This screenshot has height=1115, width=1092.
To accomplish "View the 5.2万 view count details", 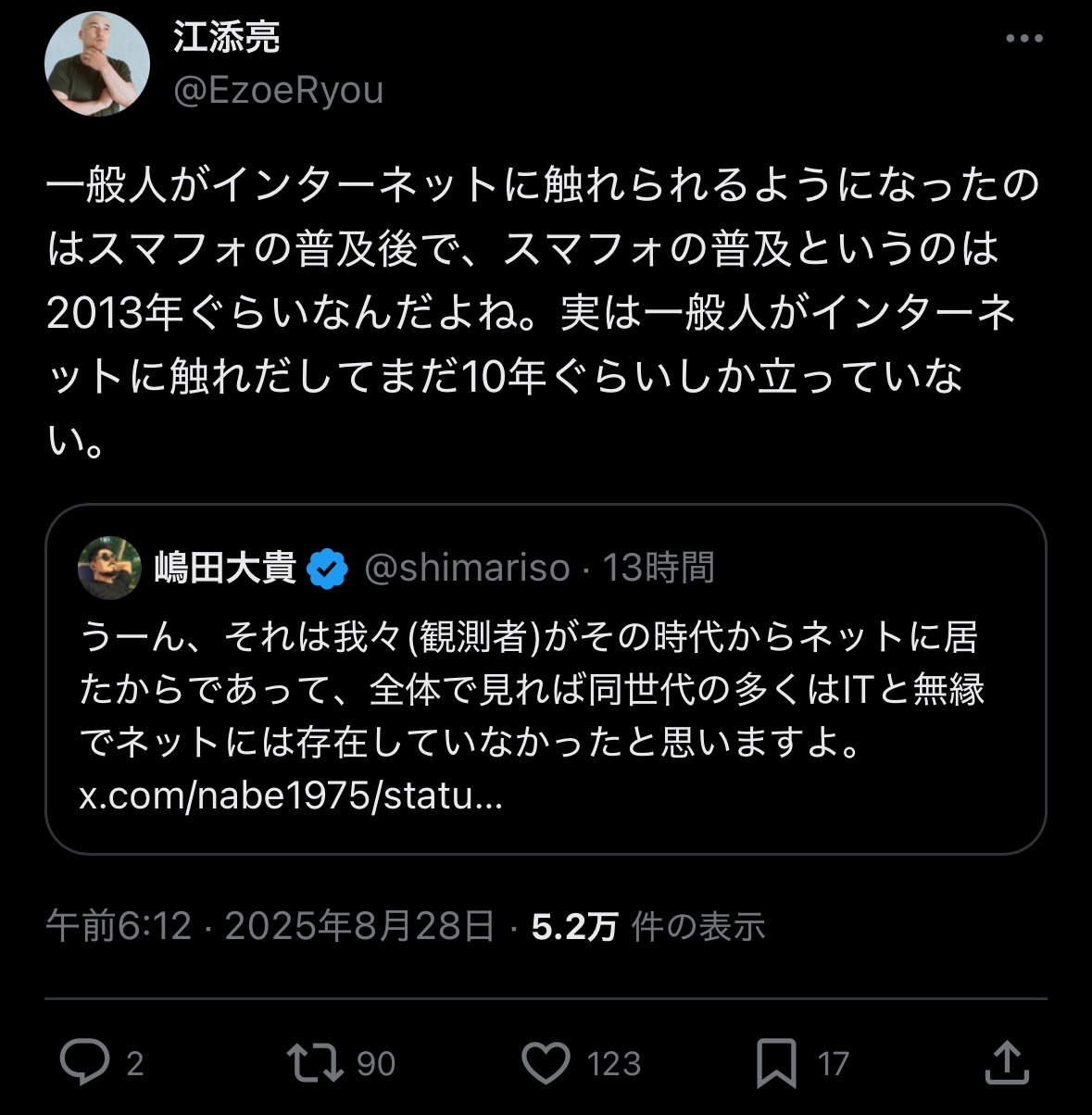I will (x=574, y=926).
